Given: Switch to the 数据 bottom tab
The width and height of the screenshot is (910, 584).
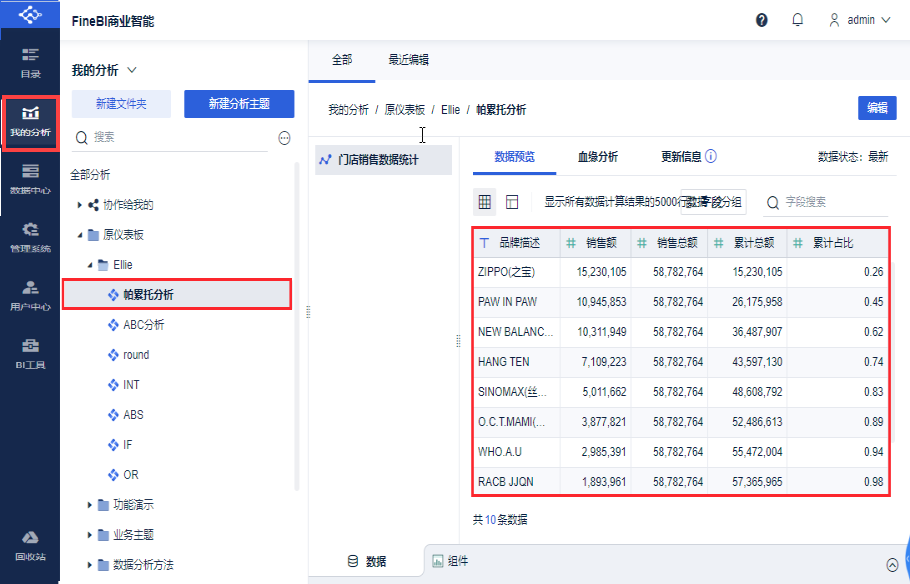Looking at the screenshot, I should point(366,561).
